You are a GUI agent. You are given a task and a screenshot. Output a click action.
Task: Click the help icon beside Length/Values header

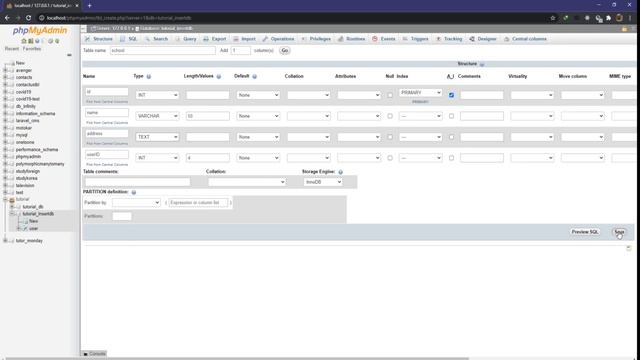(x=219, y=76)
